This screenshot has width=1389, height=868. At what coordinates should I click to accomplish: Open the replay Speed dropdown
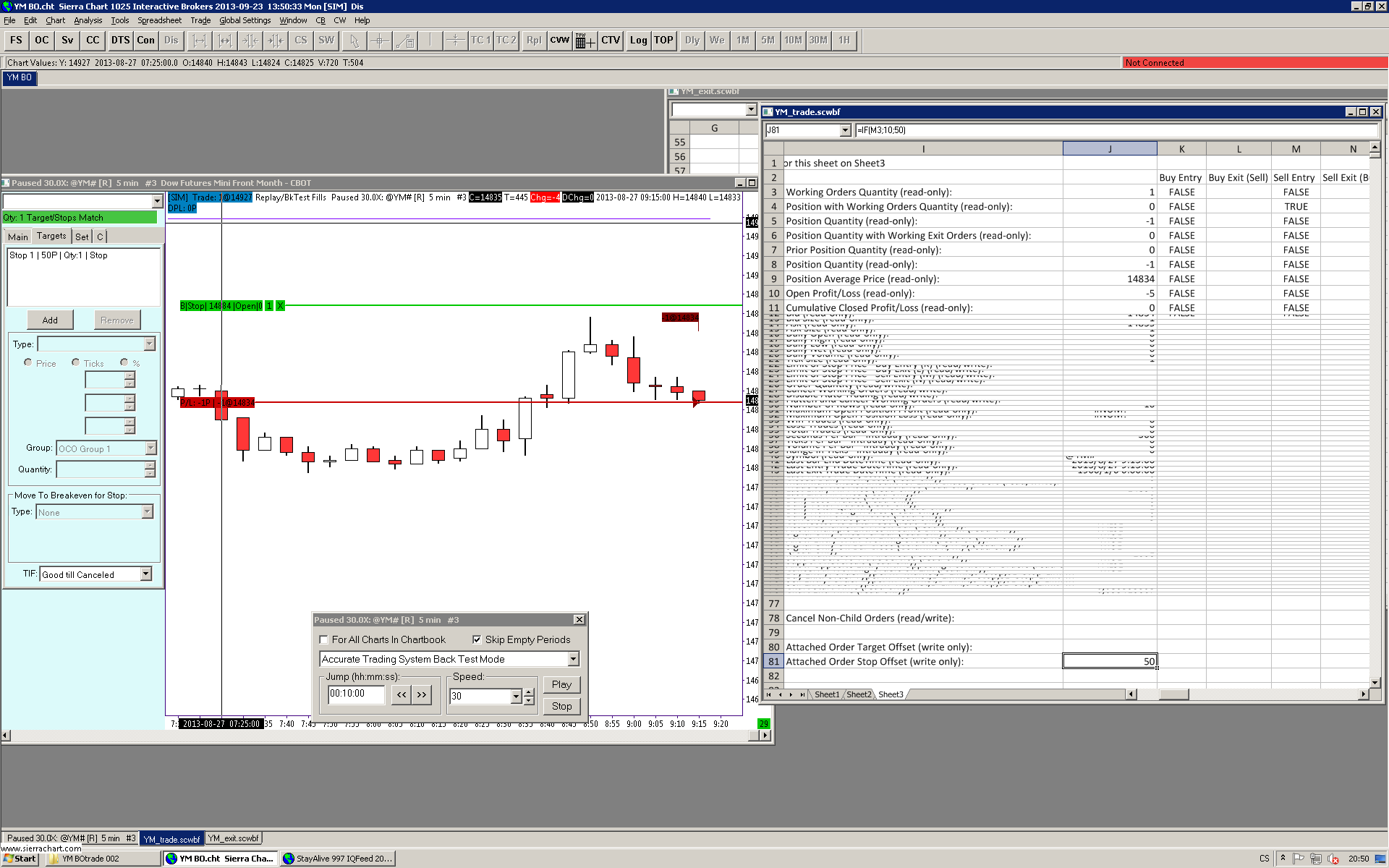pos(516,696)
